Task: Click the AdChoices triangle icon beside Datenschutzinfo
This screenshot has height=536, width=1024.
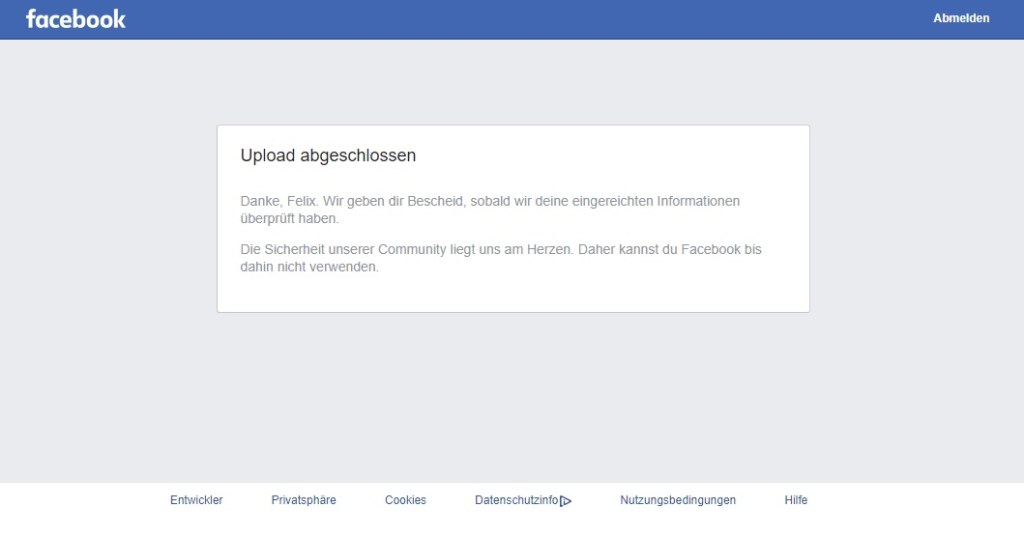Action: 566,501
